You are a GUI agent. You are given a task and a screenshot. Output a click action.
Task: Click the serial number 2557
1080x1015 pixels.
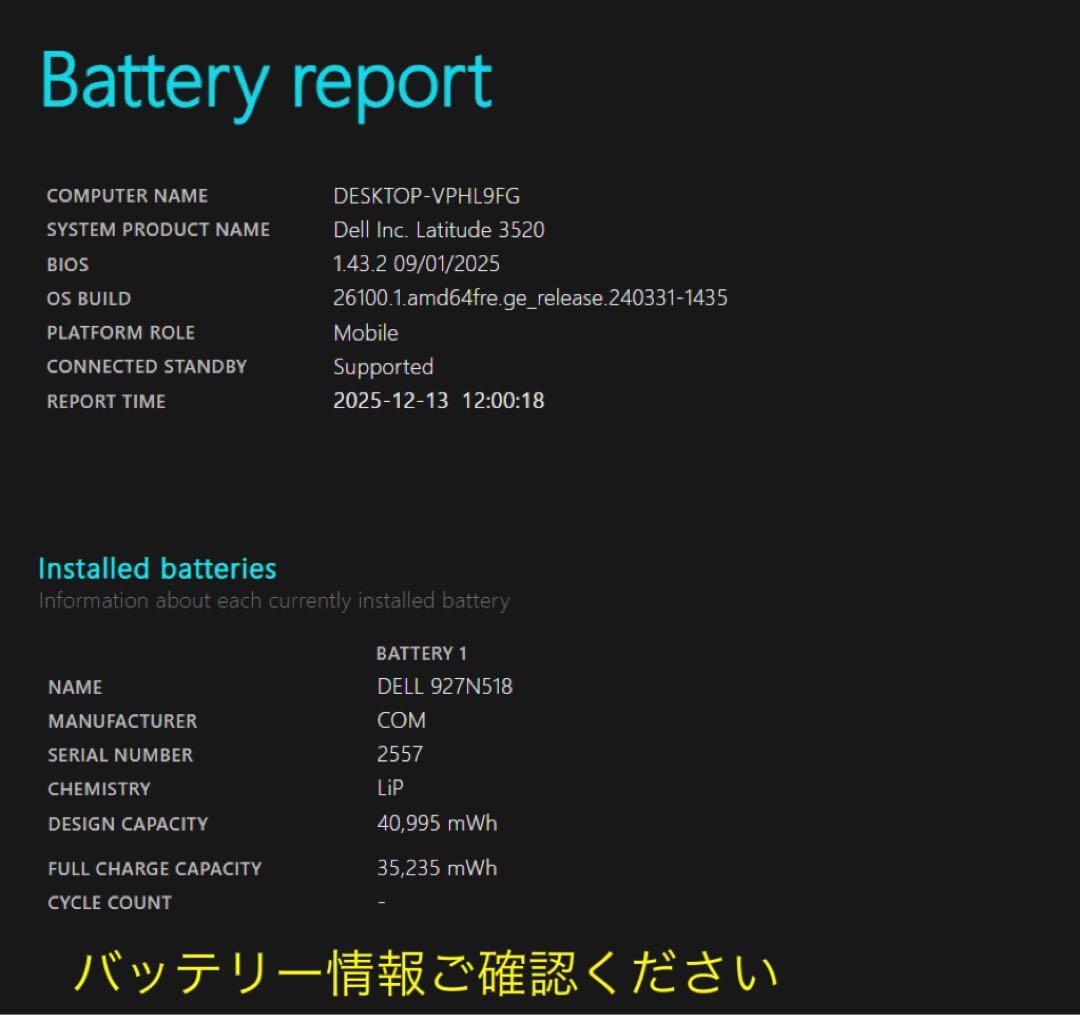point(401,755)
